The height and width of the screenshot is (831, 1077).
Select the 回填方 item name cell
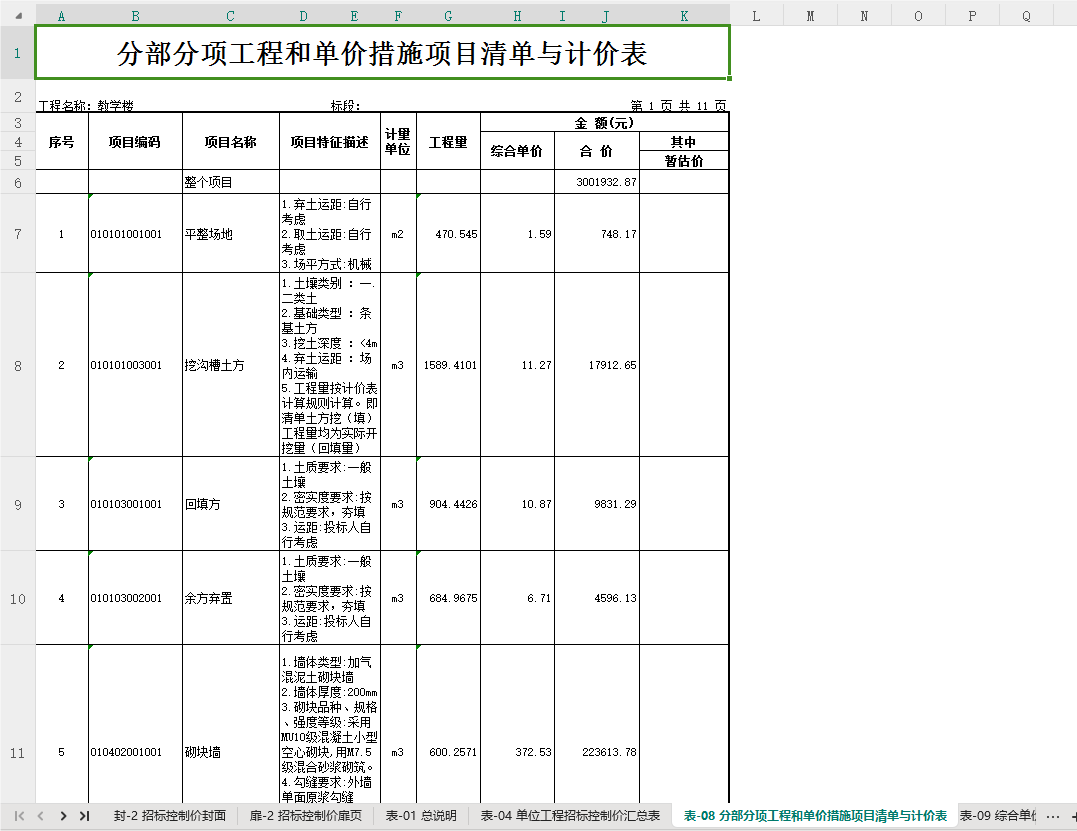pos(230,503)
